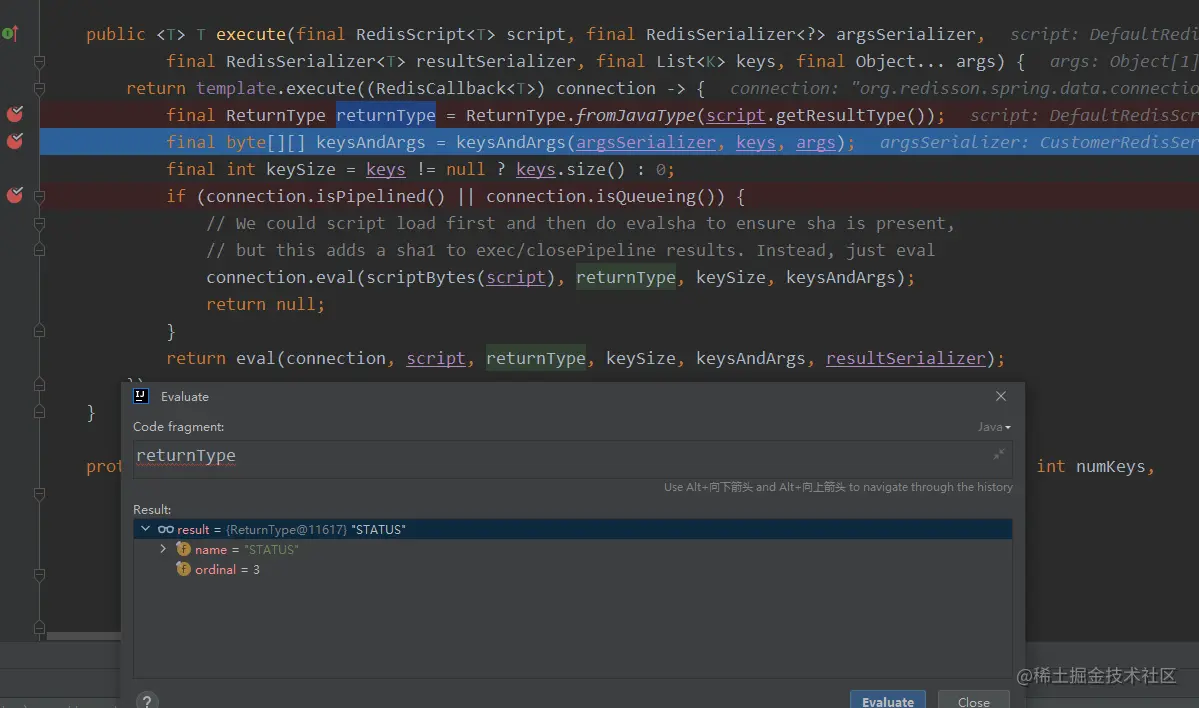Select the ordinal = 3 row
The image size is (1199, 708).
point(573,570)
